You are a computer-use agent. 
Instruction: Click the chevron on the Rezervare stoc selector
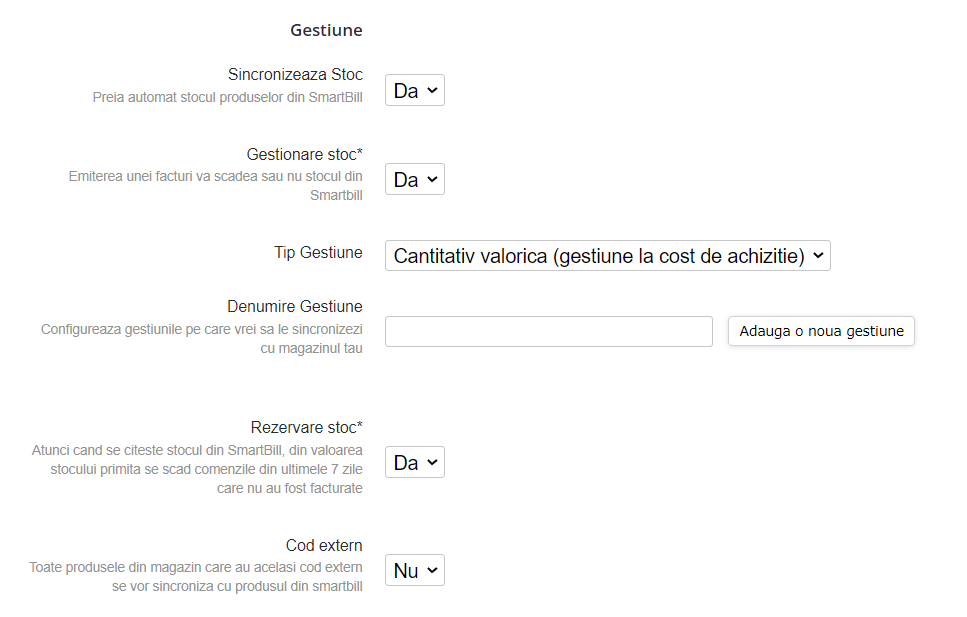click(x=432, y=461)
